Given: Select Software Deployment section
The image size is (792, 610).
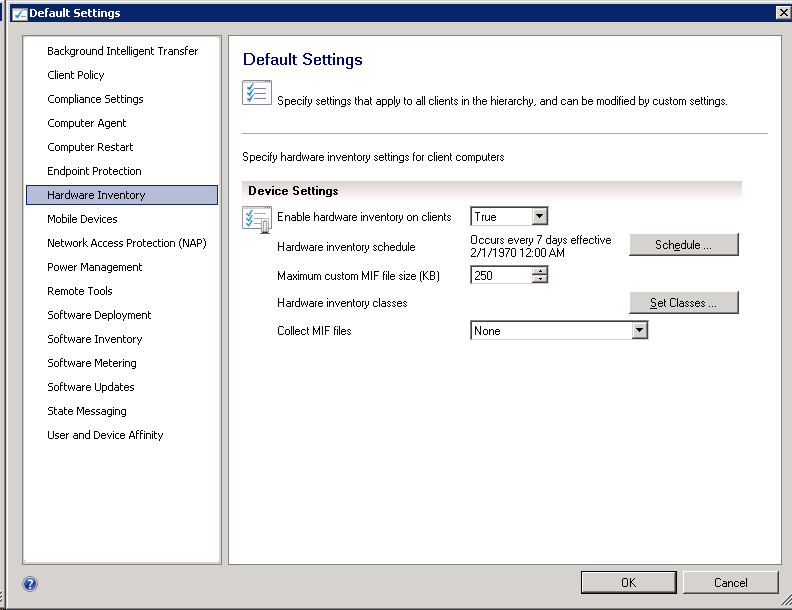Looking at the screenshot, I should [x=122, y=315].
